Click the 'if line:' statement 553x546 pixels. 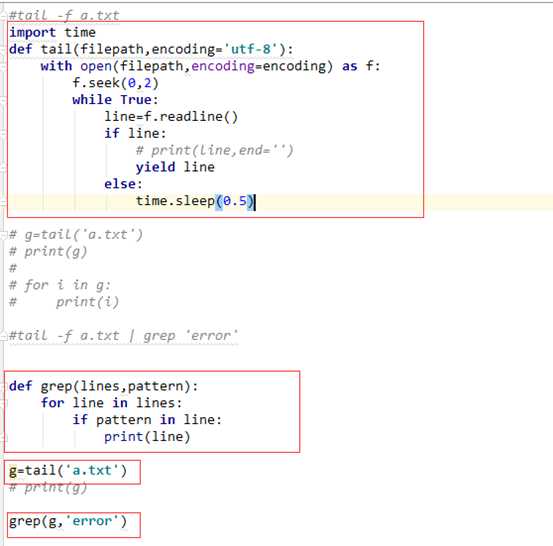pyautogui.click(x=135, y=133)
